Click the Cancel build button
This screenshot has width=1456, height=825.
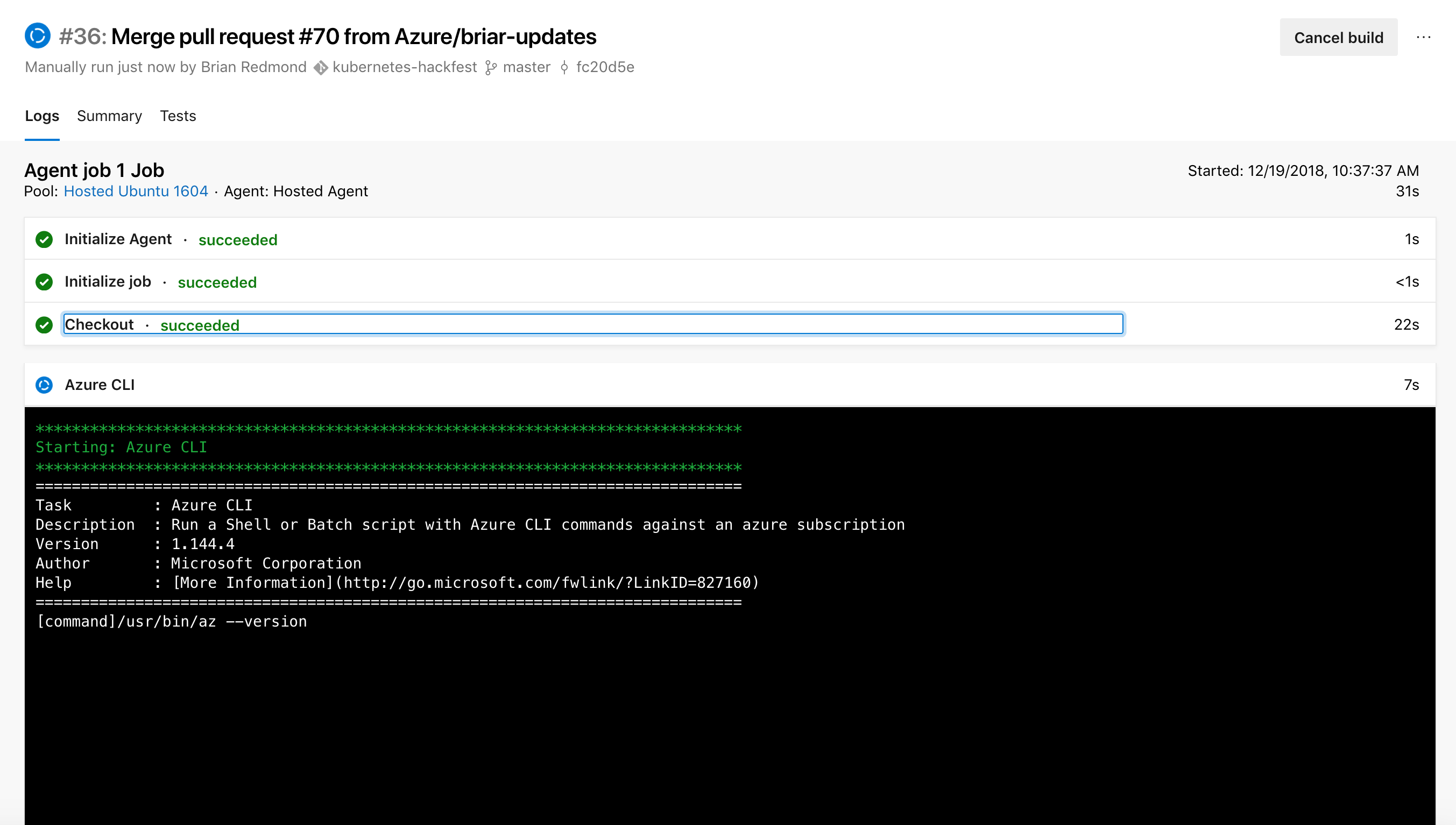tap(1337, 37)
